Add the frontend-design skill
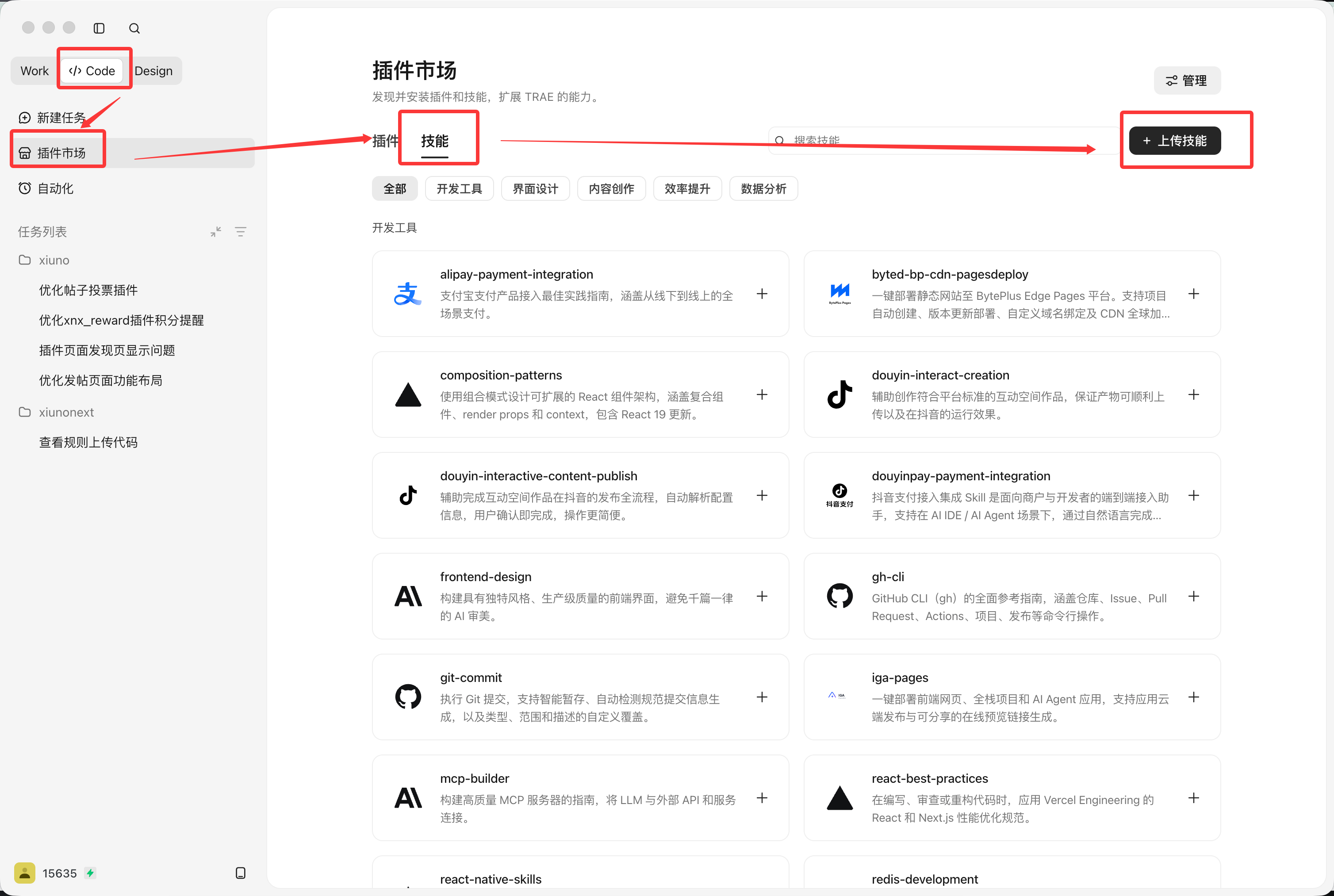 762,597
